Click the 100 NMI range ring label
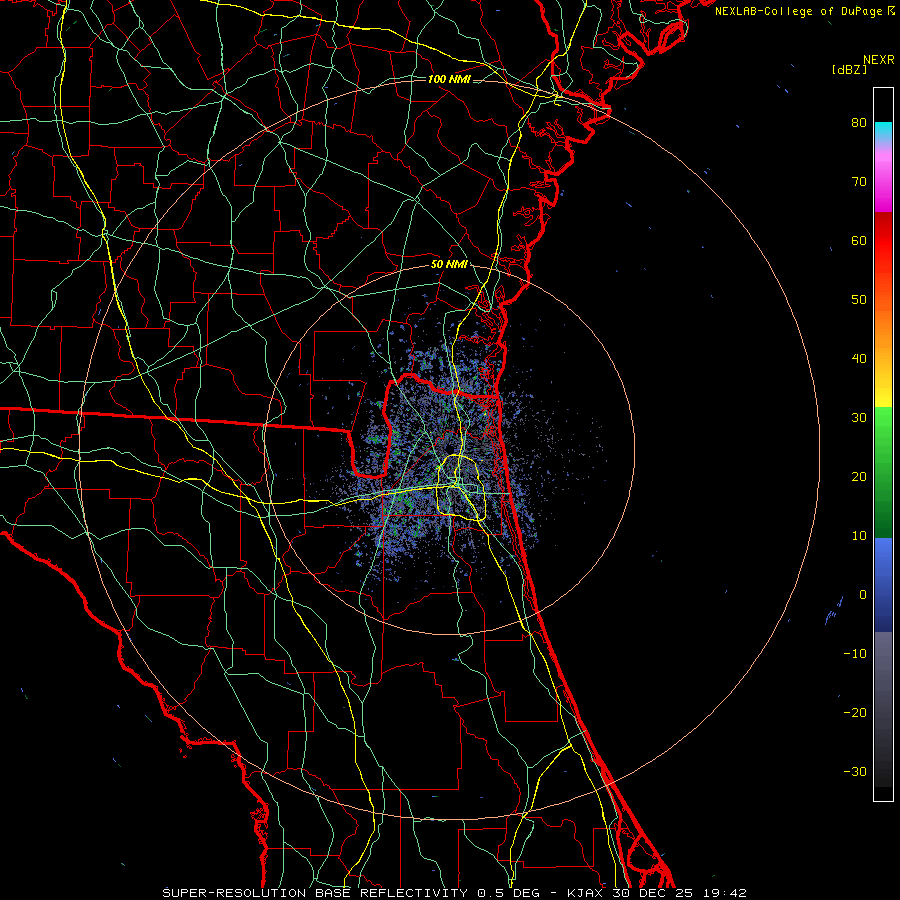Viewport: 900px width, 900px height. coord(449,79)
